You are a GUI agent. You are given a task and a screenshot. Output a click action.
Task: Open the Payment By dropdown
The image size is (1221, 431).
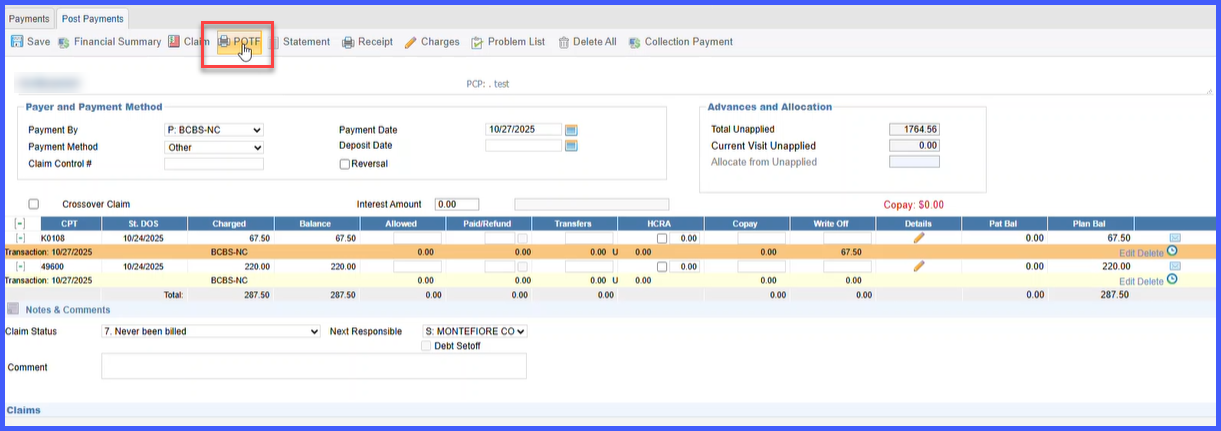pyautogui.click(x=214, y=130)
